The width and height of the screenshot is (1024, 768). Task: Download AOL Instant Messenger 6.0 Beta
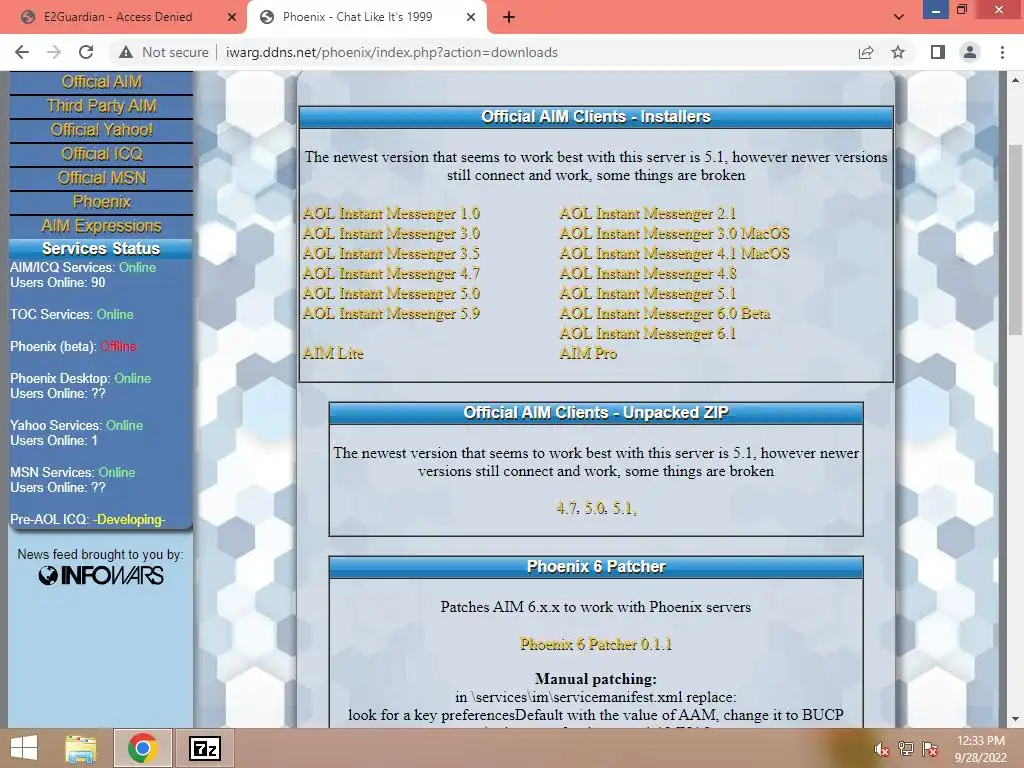[665, 313]
